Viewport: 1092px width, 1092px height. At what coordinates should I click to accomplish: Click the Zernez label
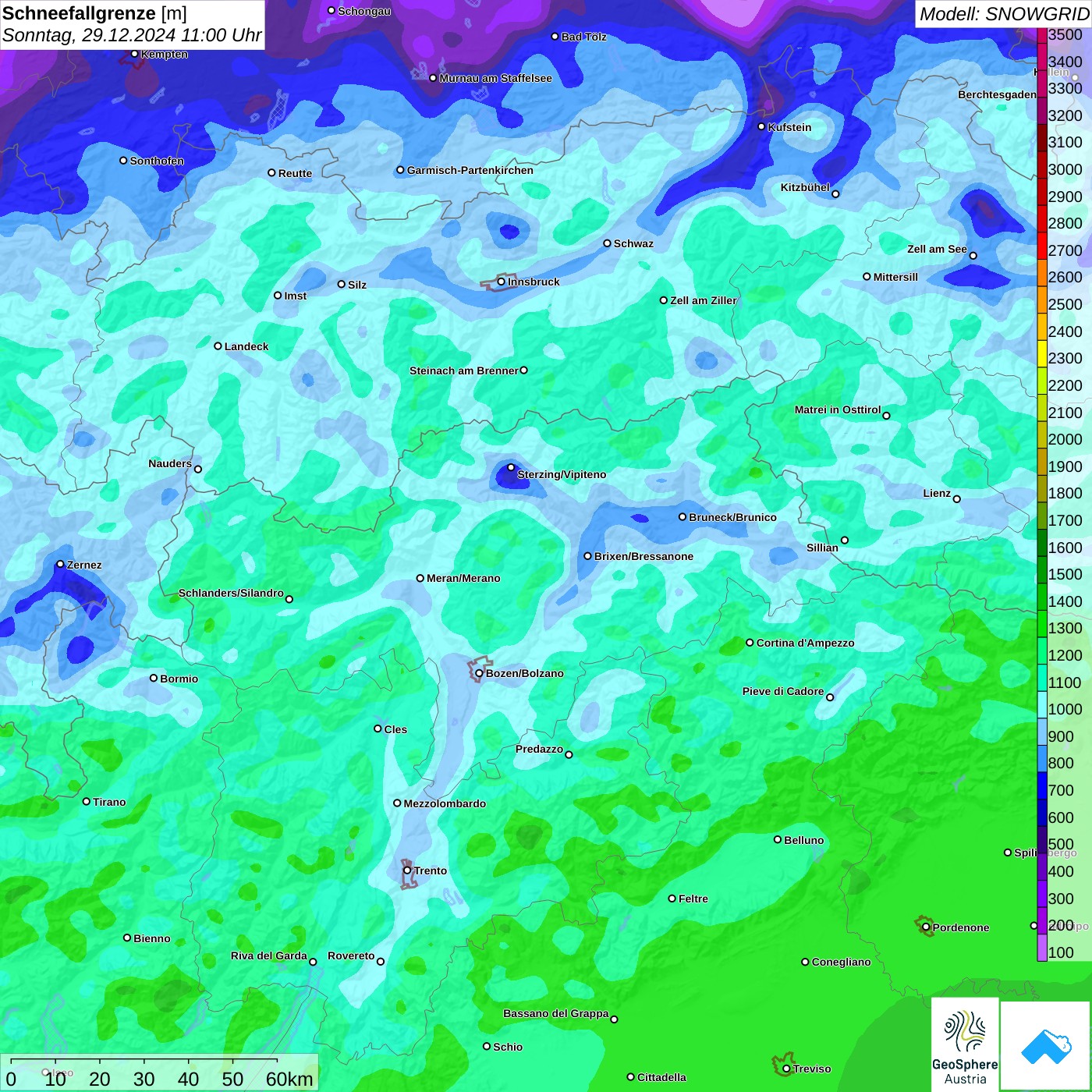(x=84, y=565)
